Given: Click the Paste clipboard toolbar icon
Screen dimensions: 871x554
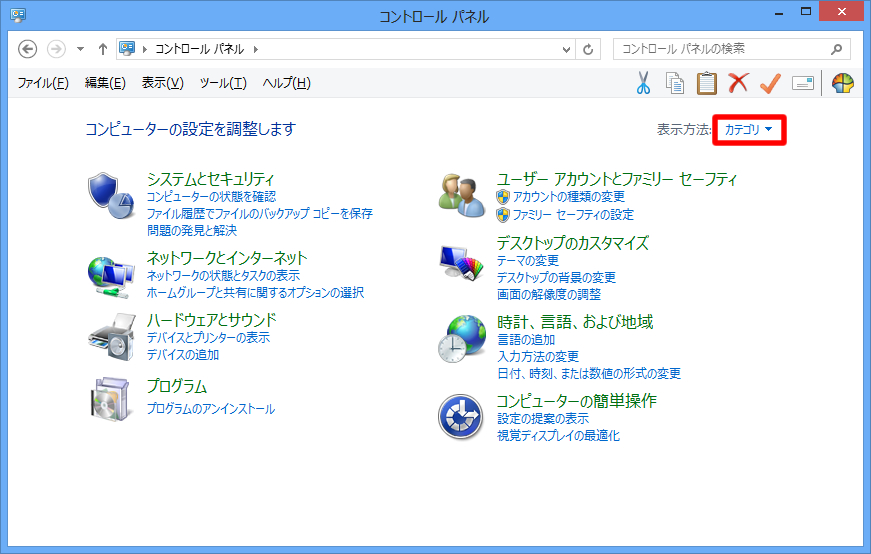Looking at the screenshot, I should pos(707,83).
